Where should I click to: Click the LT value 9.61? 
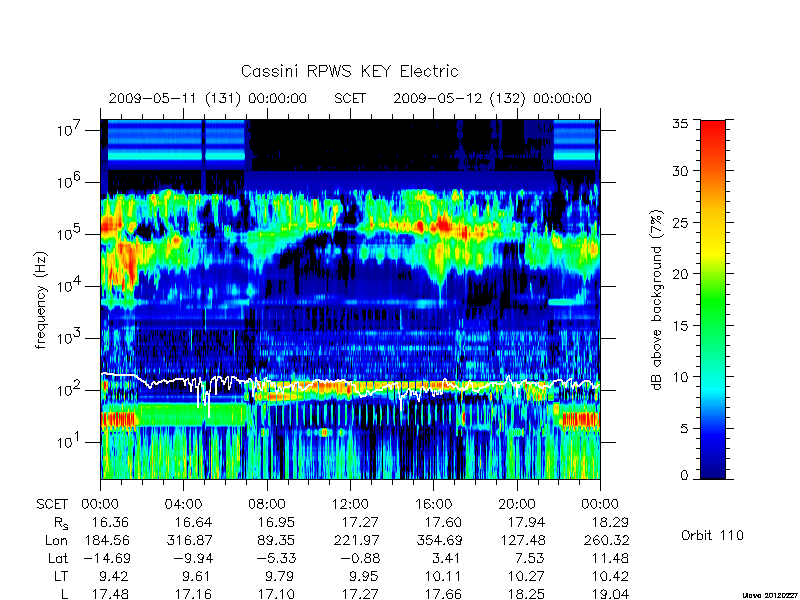tap(198, 577)
